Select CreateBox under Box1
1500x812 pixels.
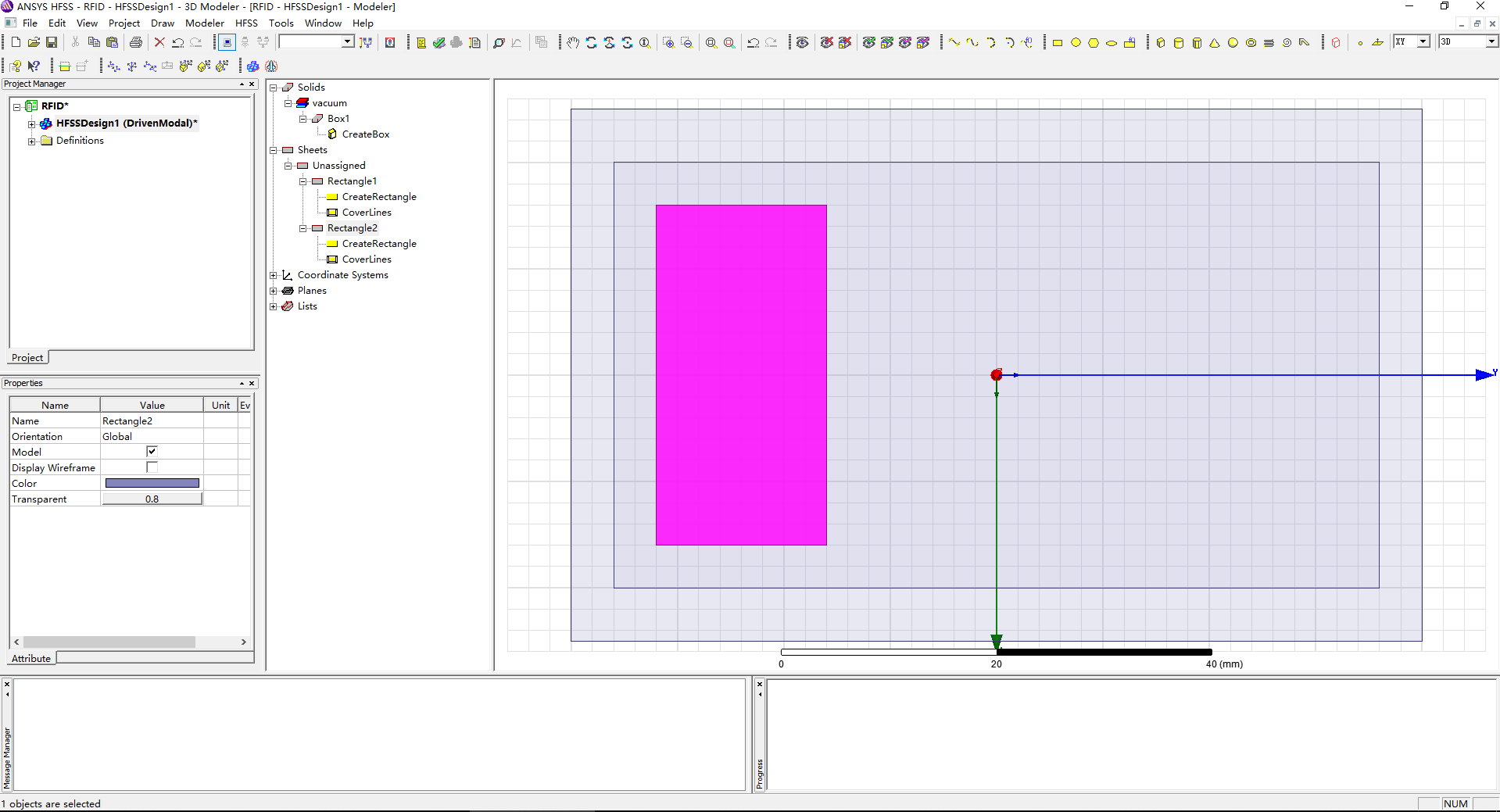tap(365, 134)
